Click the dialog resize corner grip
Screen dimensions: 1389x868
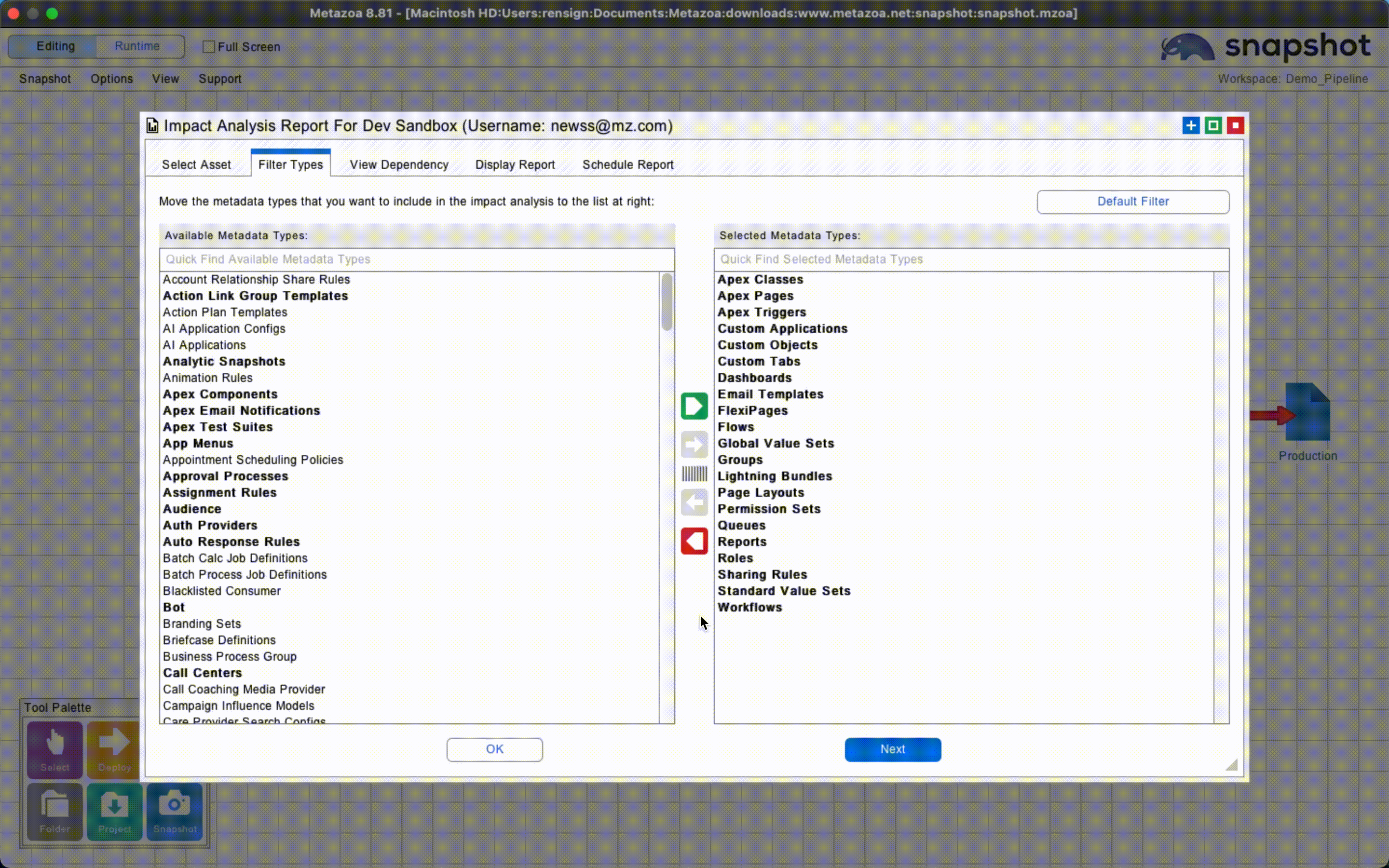pyautogui.click(x=1232, y=764)
